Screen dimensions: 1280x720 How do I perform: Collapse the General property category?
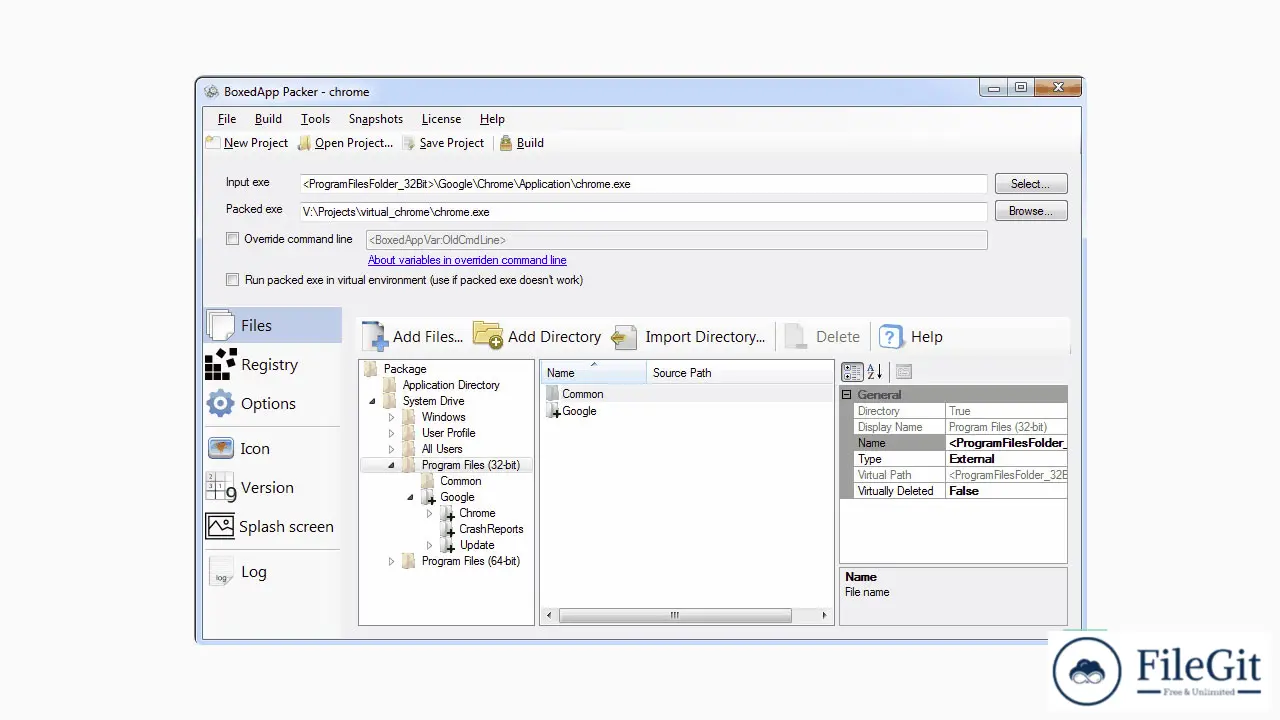846,395
